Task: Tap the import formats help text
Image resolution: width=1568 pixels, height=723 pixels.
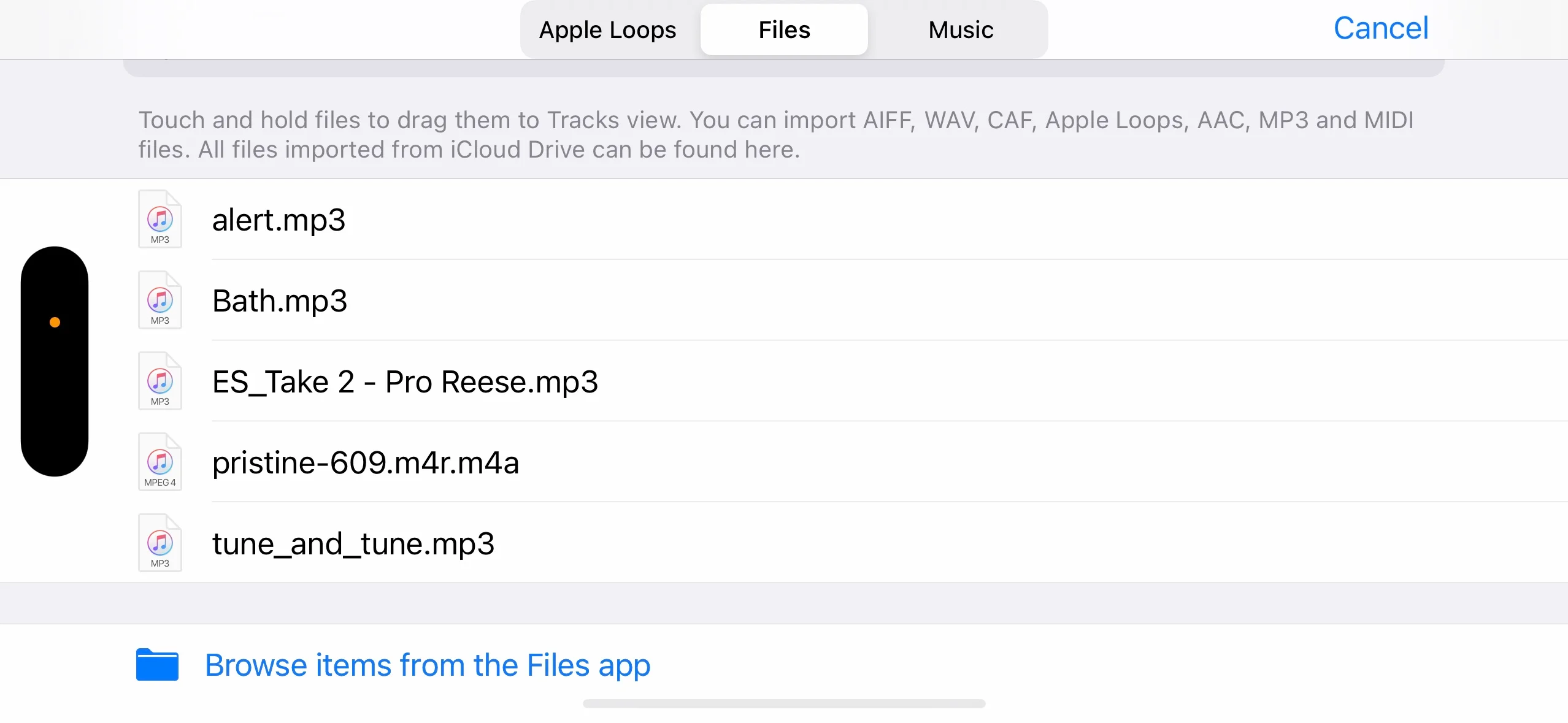Action: point(776,134)
